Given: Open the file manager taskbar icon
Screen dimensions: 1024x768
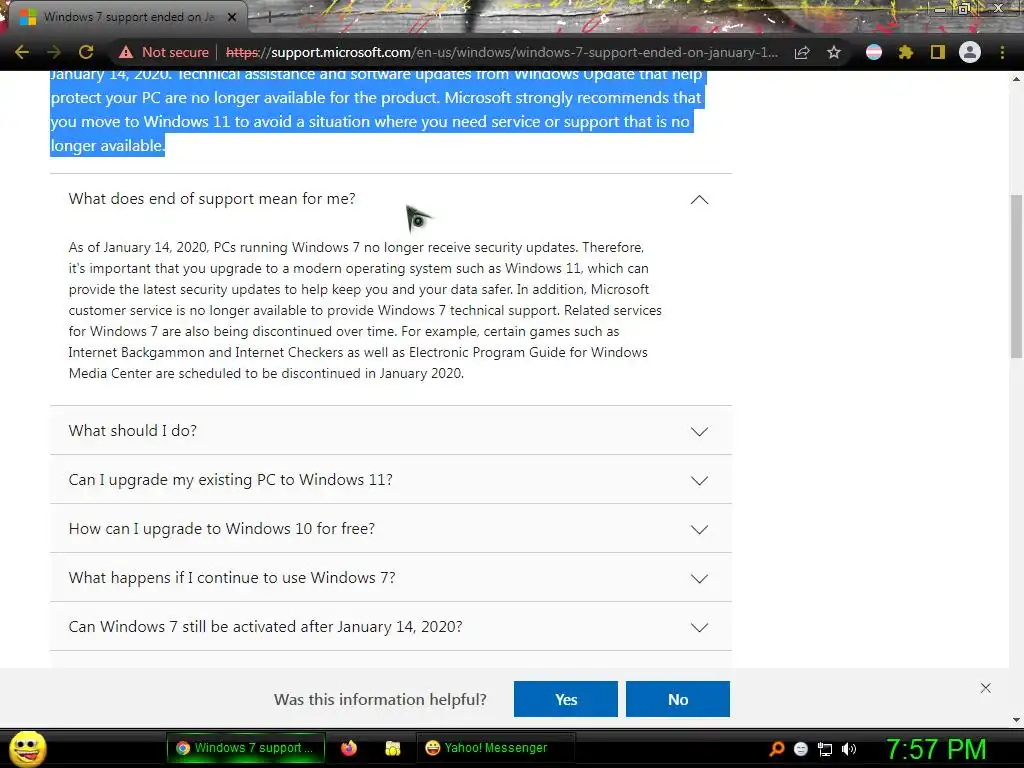Looking at the screenshot, I should tap(392, 748).
